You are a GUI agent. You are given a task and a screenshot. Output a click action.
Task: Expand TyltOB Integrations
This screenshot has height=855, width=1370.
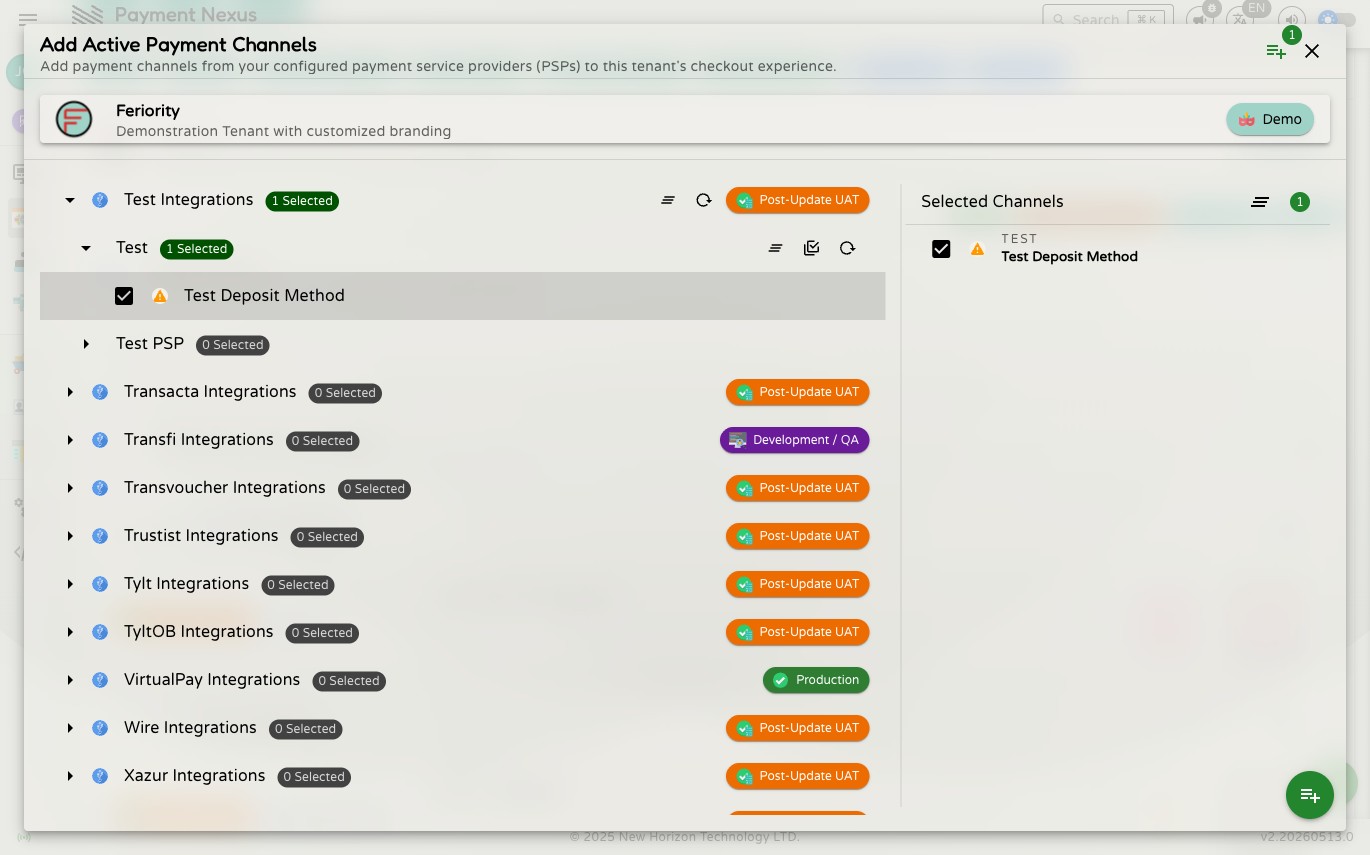[70, 632]
